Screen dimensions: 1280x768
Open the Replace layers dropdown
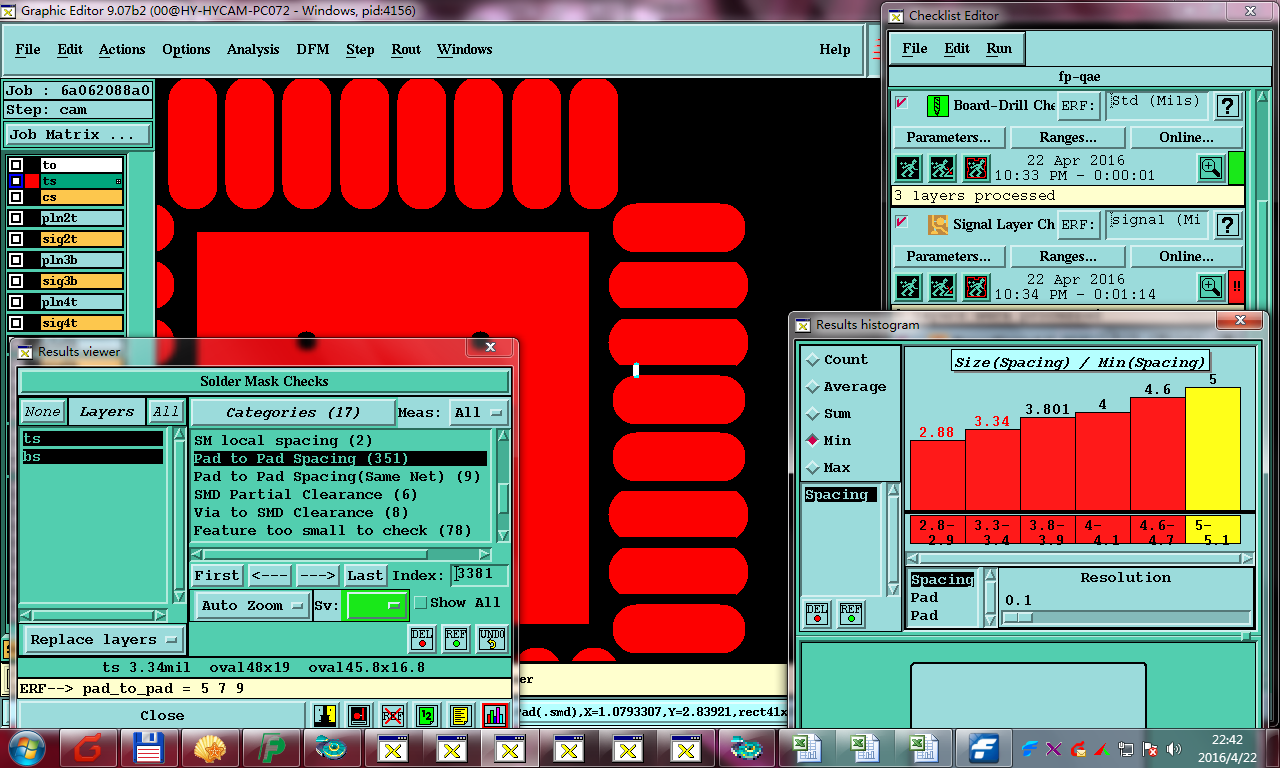104,640
